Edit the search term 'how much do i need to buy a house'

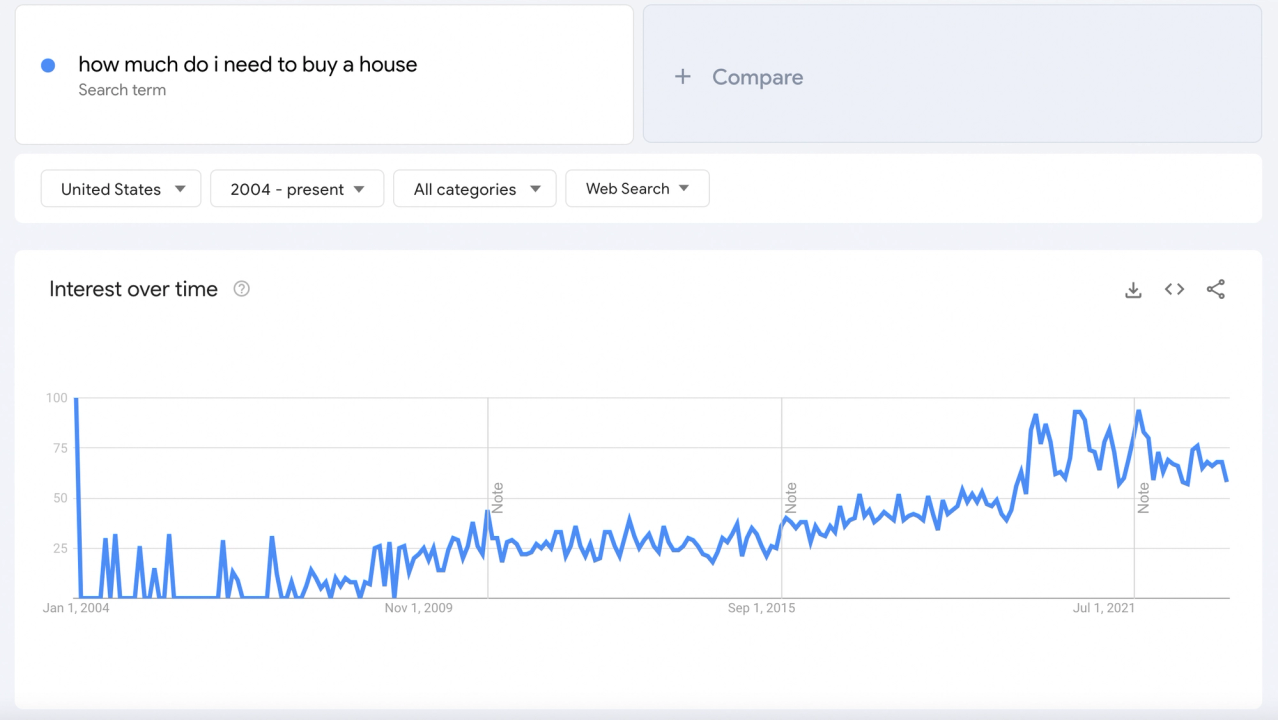(247, 65)
